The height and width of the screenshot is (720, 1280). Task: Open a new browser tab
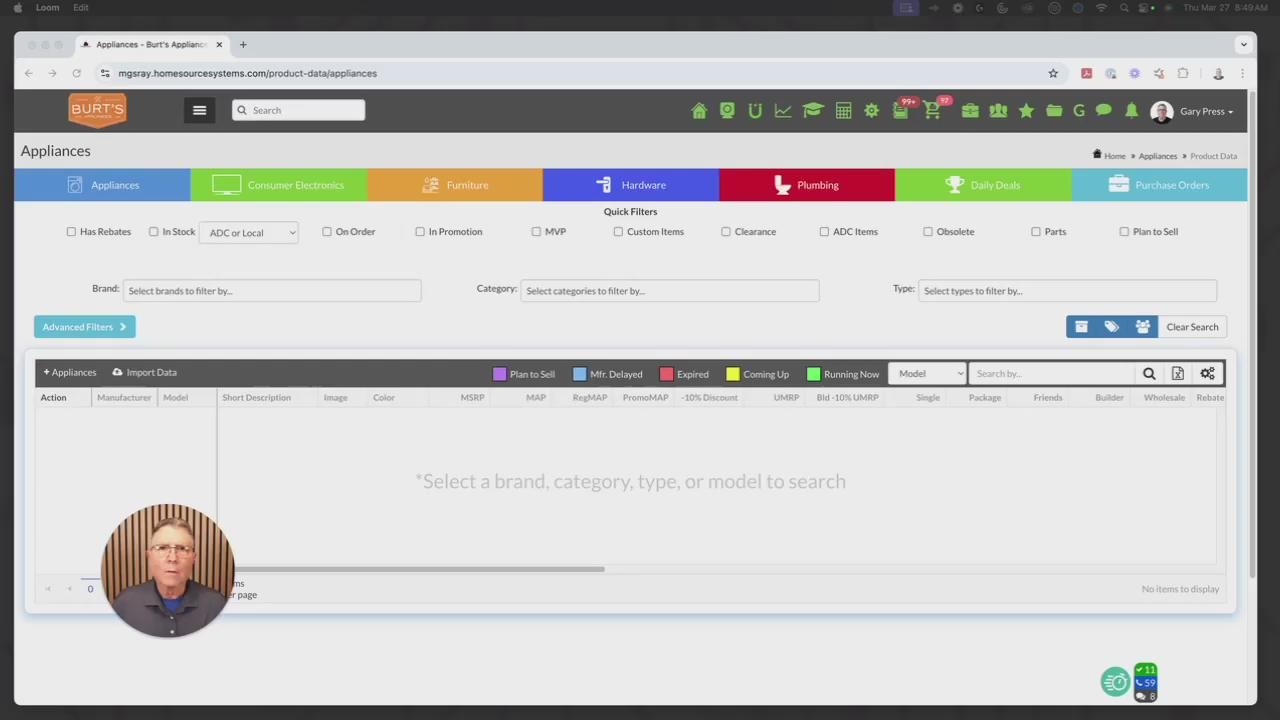click(243, 44)
